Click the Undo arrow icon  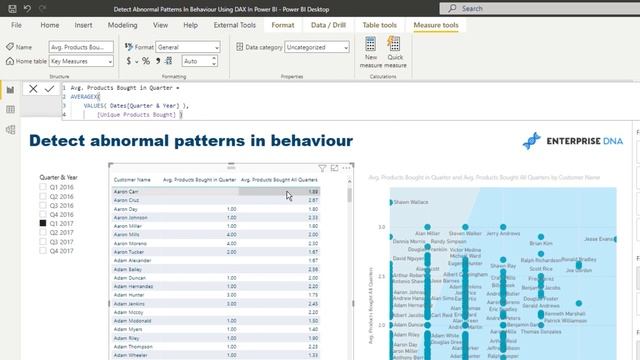(27, 9)
